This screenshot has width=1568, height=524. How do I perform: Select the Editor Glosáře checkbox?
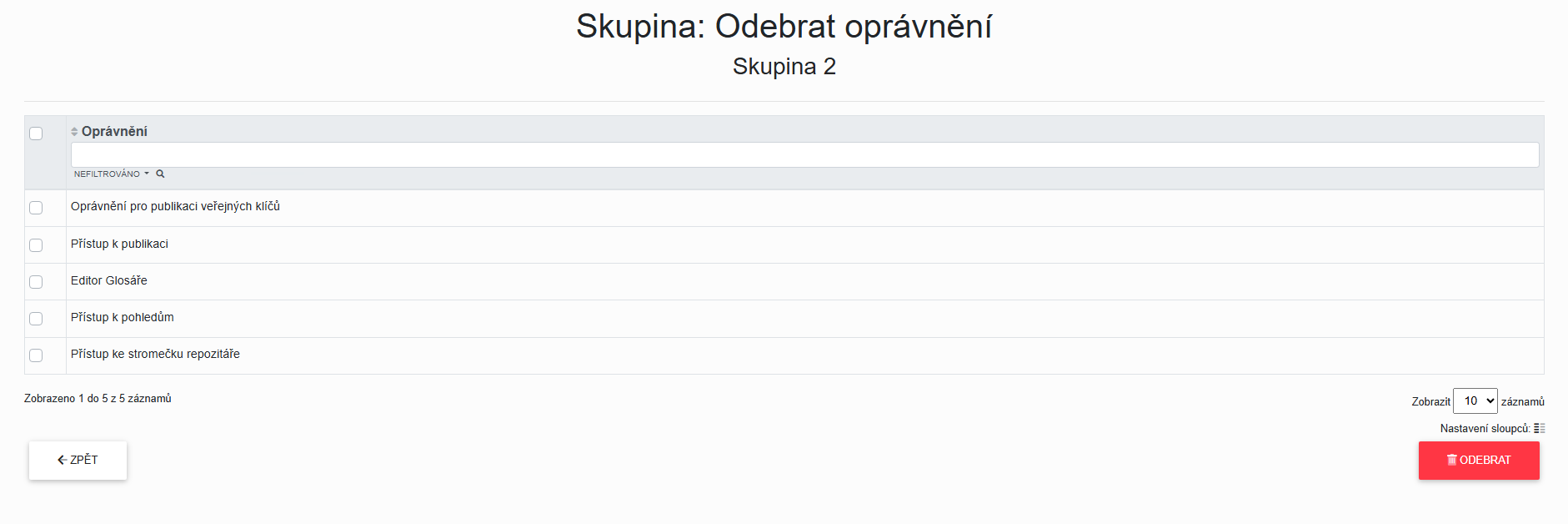tap(36, 282)
